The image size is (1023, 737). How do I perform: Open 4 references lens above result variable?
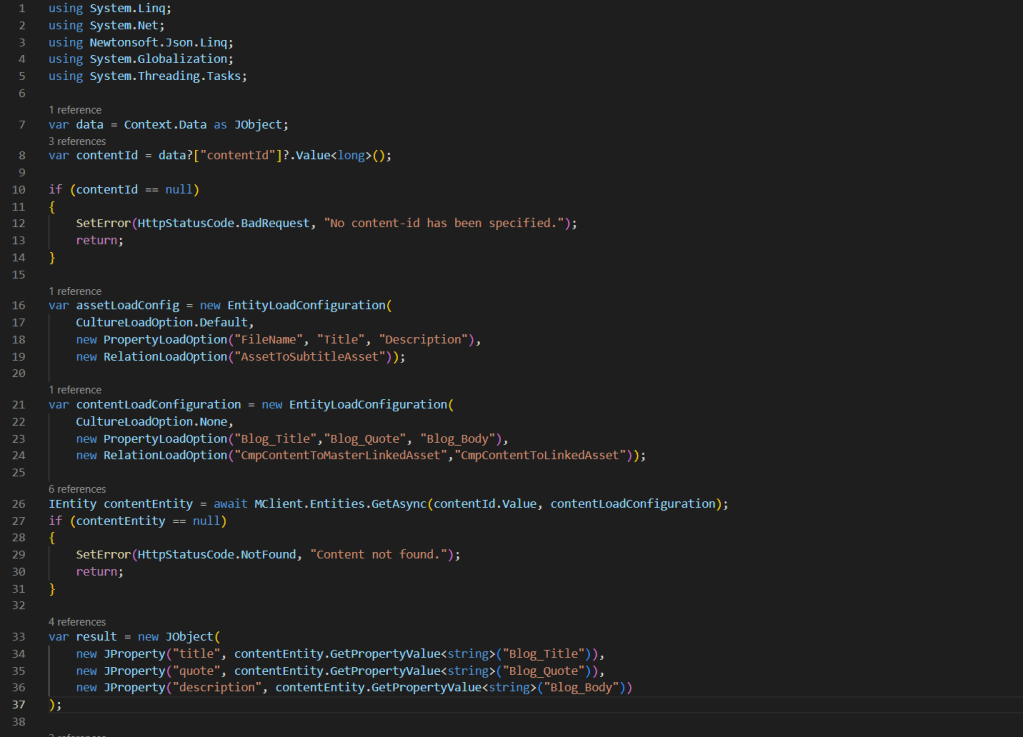(x=77, y=621)
